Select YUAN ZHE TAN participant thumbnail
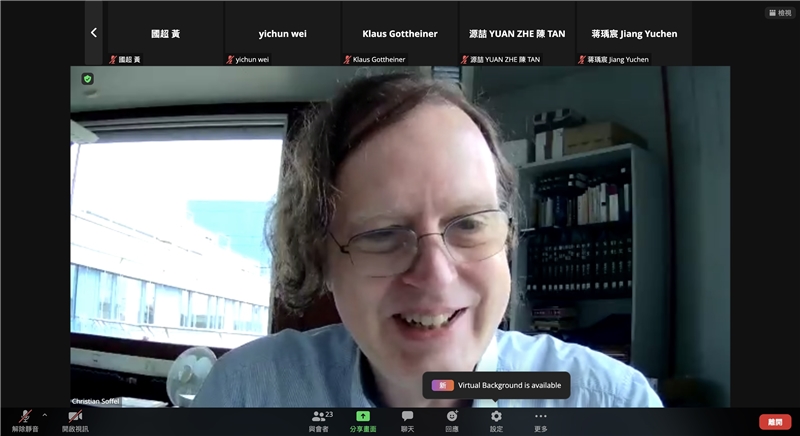This screenshot has height=436, width=800. [x=516, y=34]
